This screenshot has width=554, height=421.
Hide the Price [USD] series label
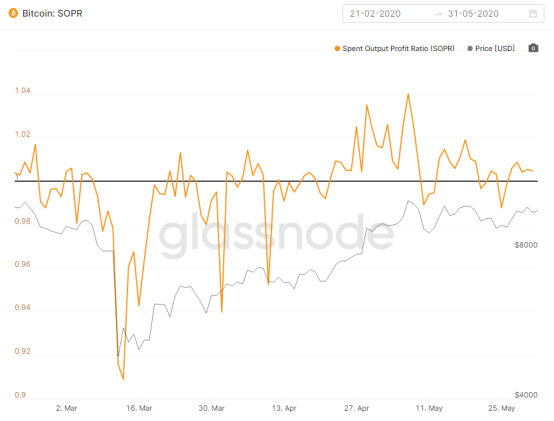[495, 48]
